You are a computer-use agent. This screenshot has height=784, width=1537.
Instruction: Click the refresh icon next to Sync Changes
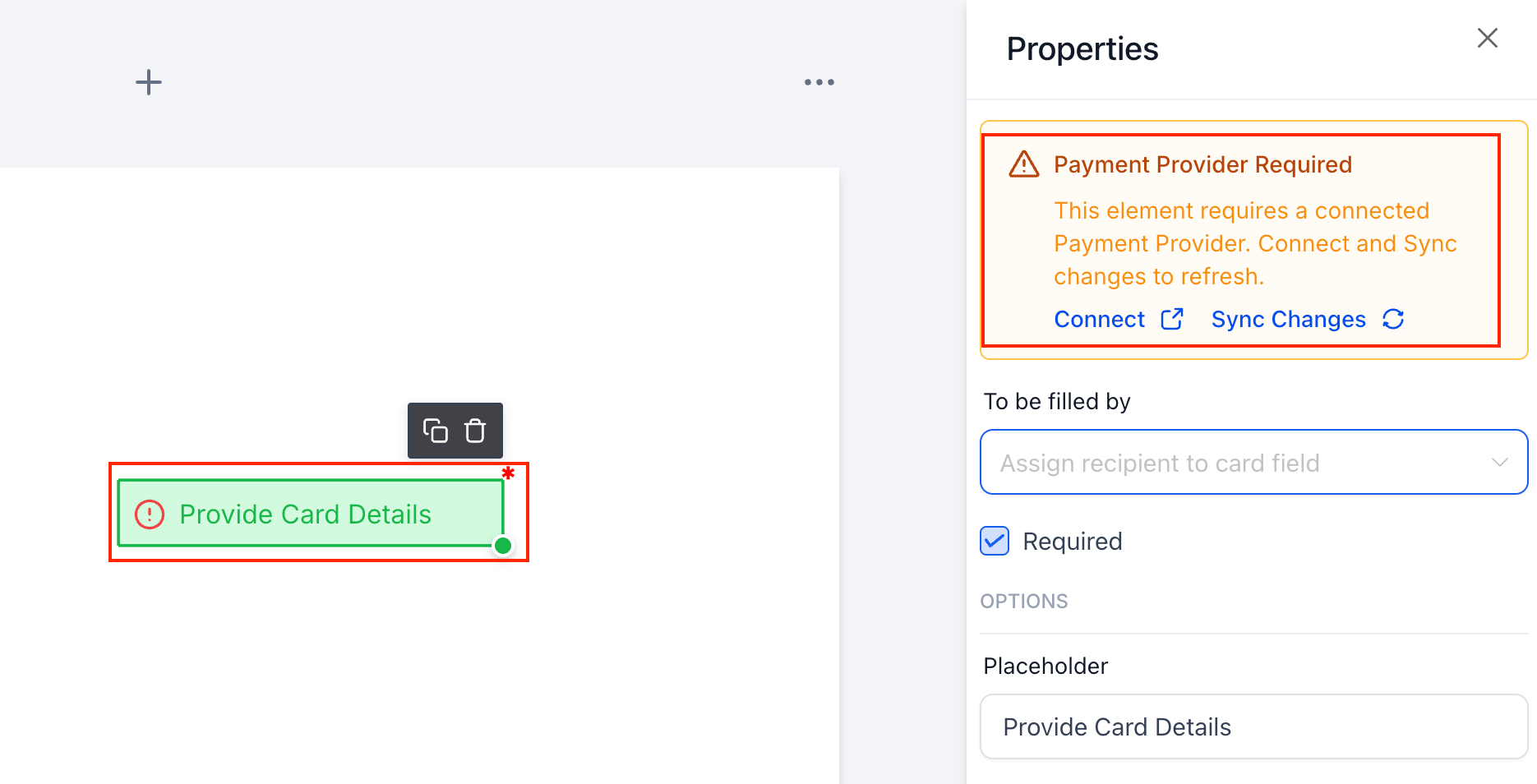tap(1393, 320)
